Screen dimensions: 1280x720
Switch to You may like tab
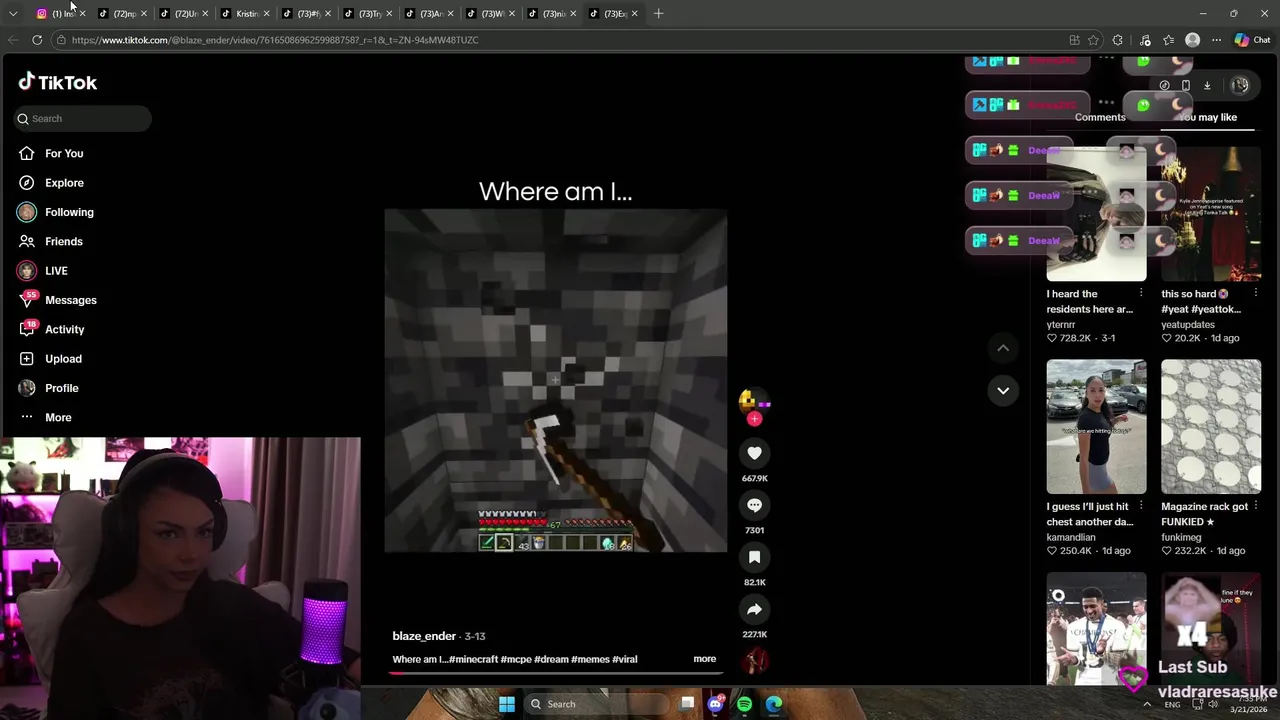point(1208,117)
